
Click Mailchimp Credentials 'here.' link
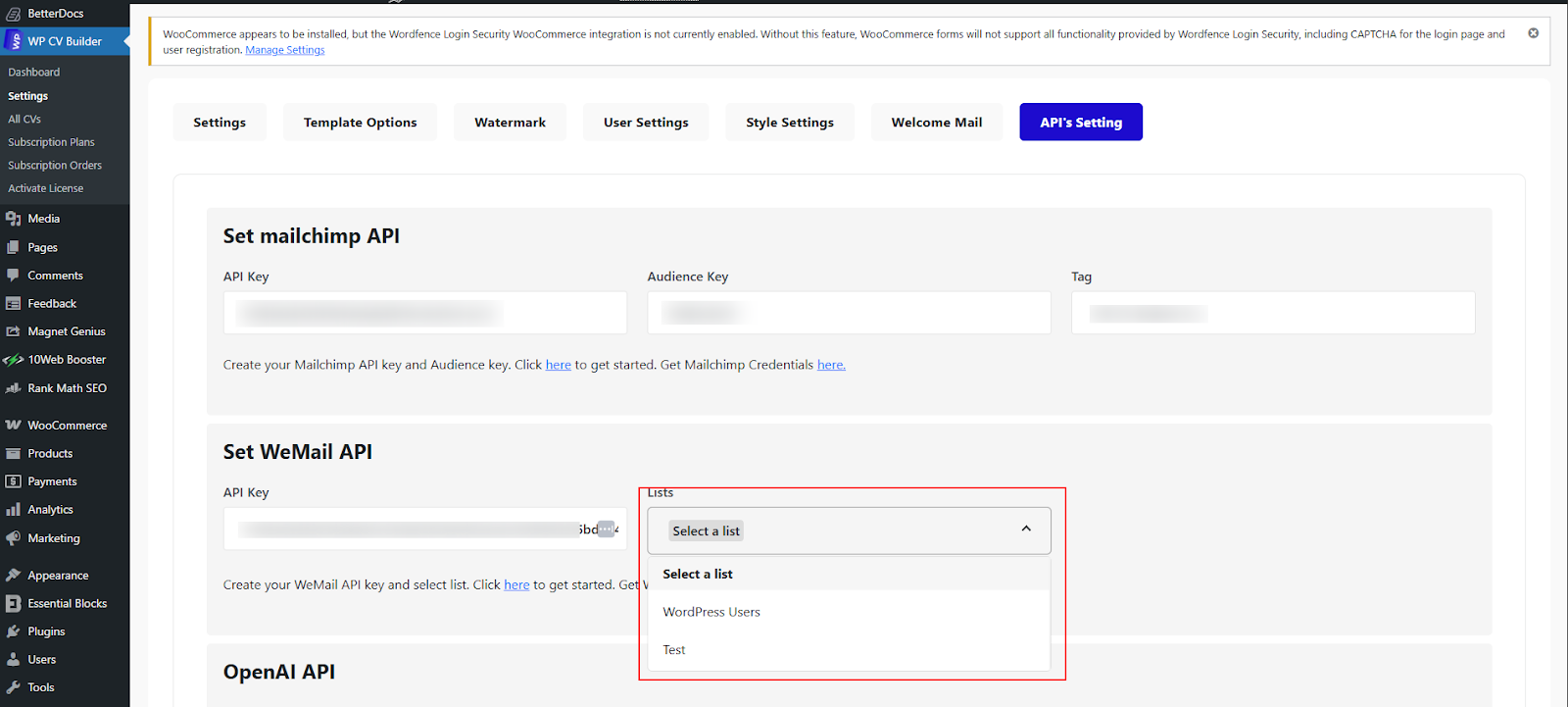831,365
